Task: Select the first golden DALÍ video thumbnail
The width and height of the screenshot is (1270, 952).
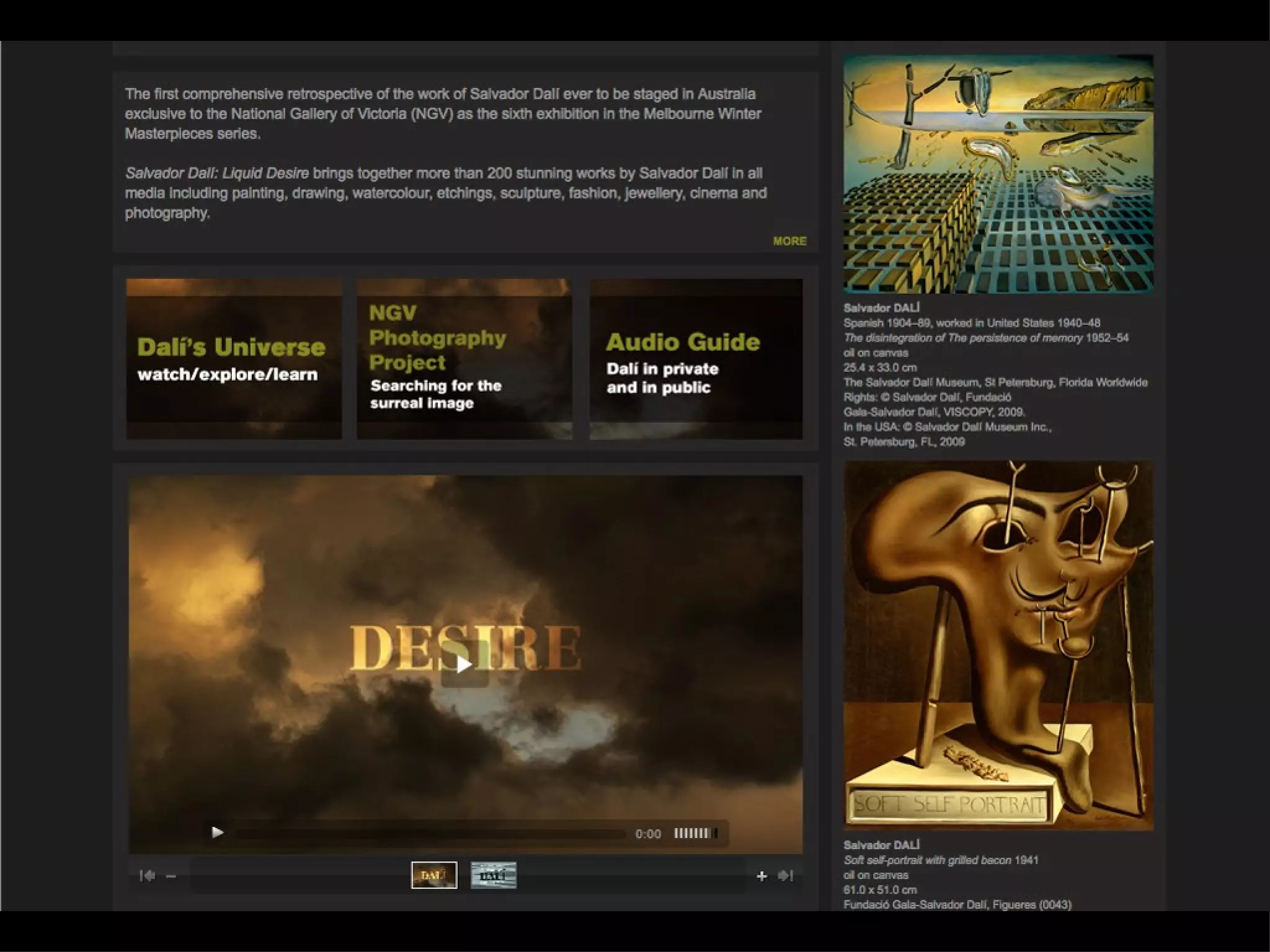Action: pos(434,875)
